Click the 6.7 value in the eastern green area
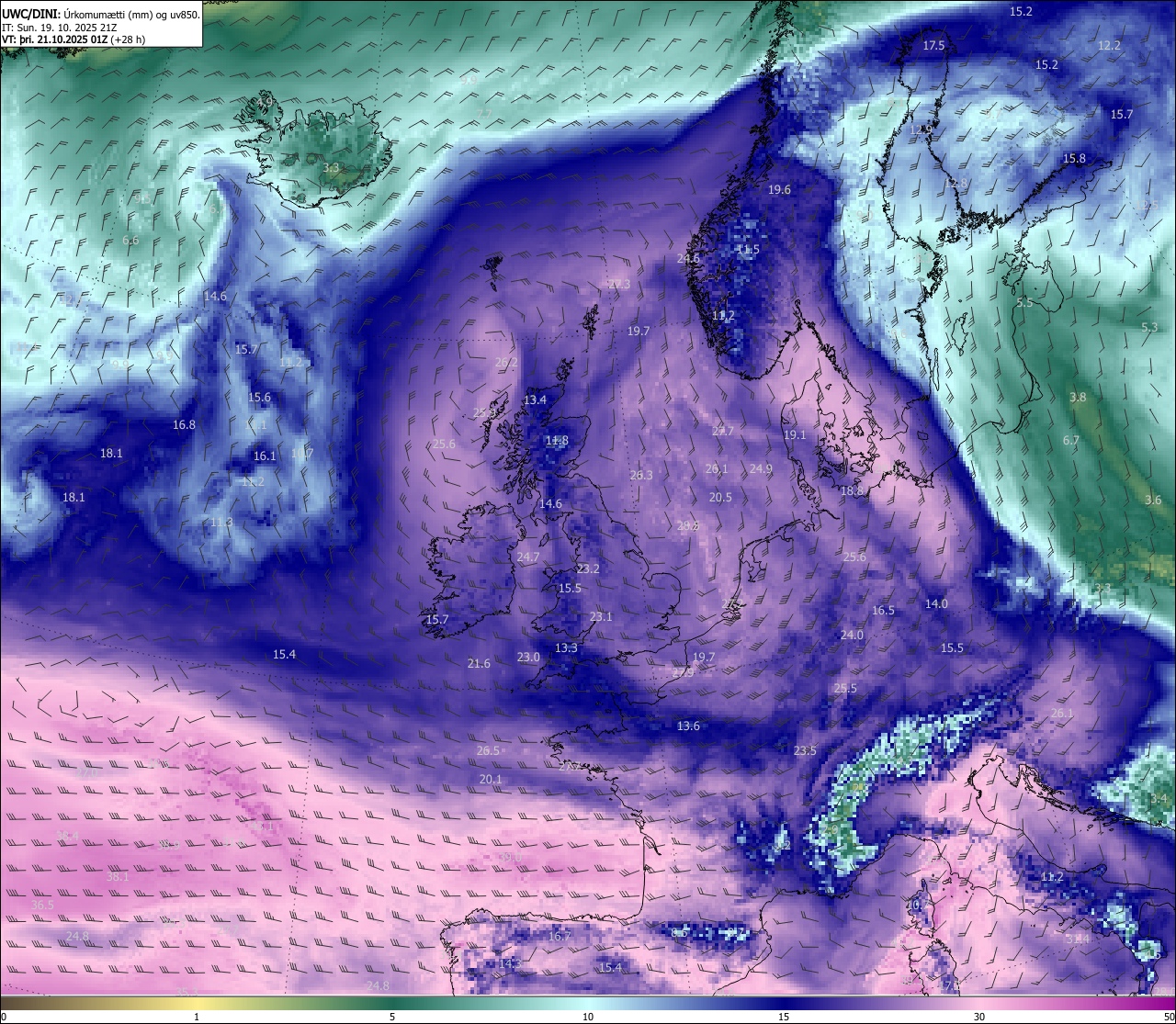1176x1024 pixels. (x=1071, y=441)
